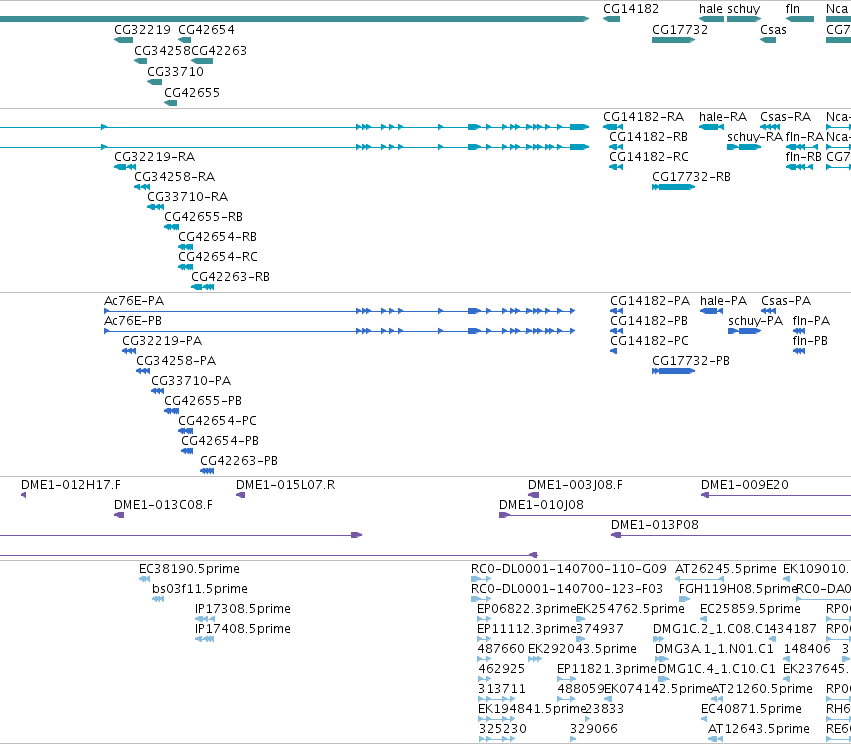Click protein fln-PA
This screenshot has width=851, height=744.
811,321
